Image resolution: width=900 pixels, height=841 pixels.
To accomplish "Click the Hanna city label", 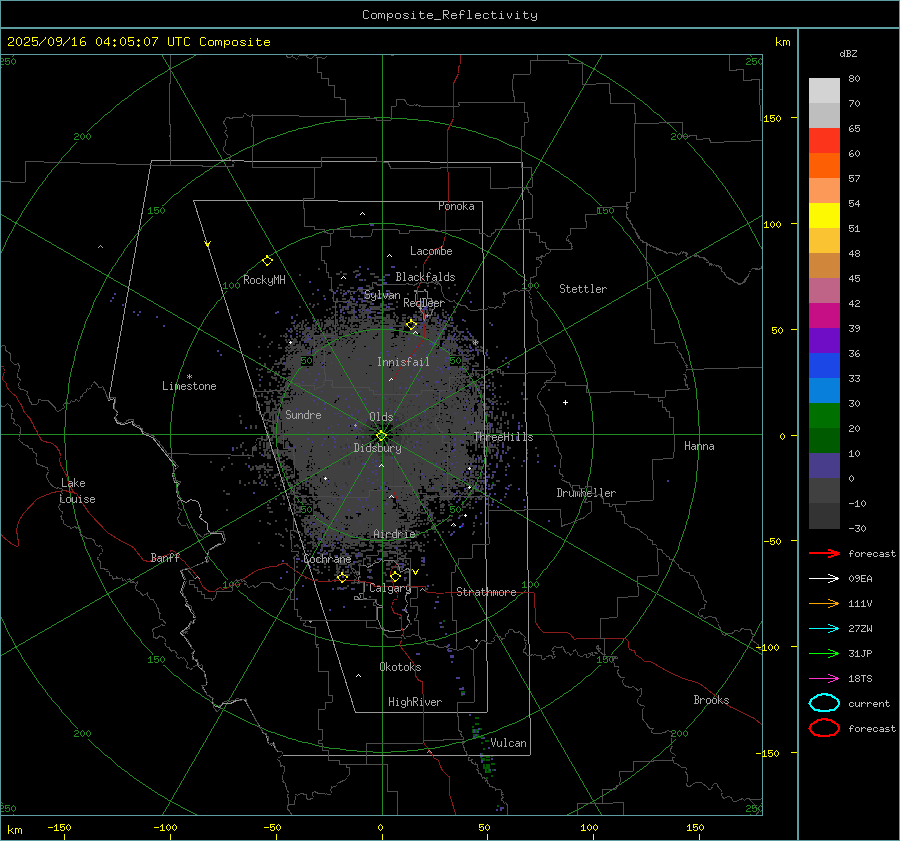I will click(x=699, y=446).
